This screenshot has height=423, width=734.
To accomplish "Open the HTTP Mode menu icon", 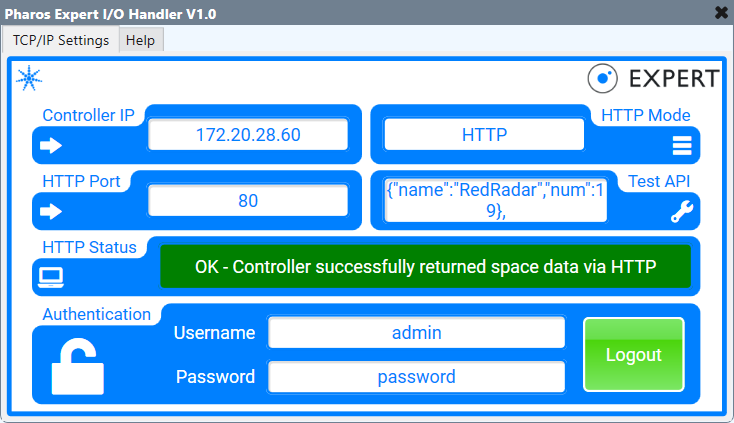I will [682, 146].
